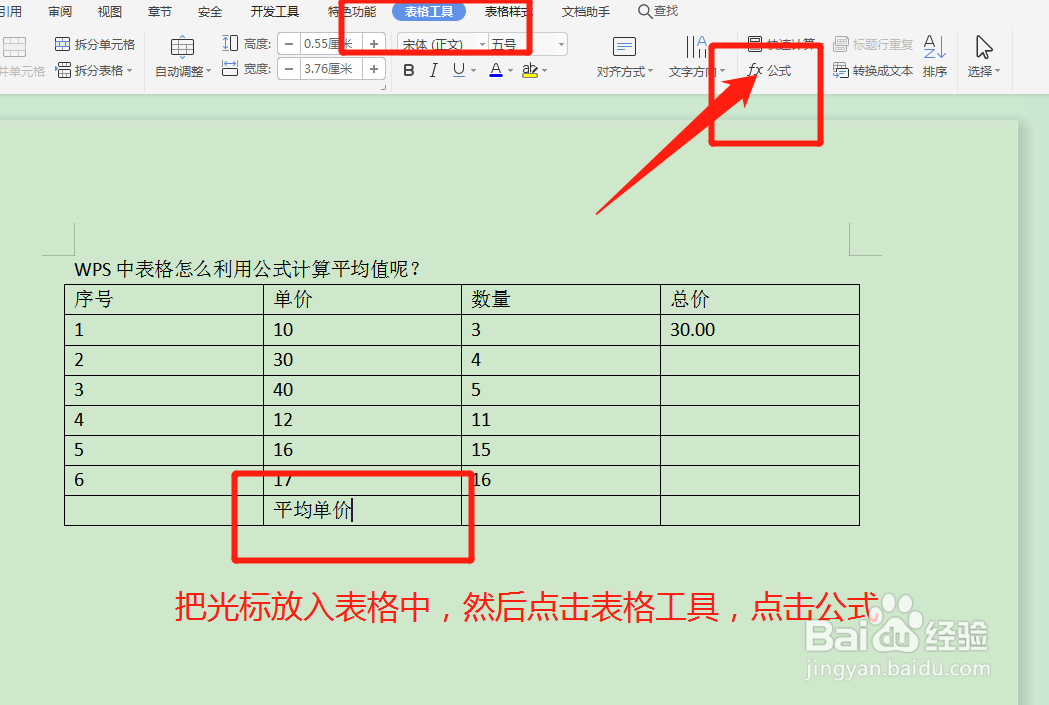Click the A-Z Sort (排序) icon
This screenshot has height=705, width=1049.
934,47
